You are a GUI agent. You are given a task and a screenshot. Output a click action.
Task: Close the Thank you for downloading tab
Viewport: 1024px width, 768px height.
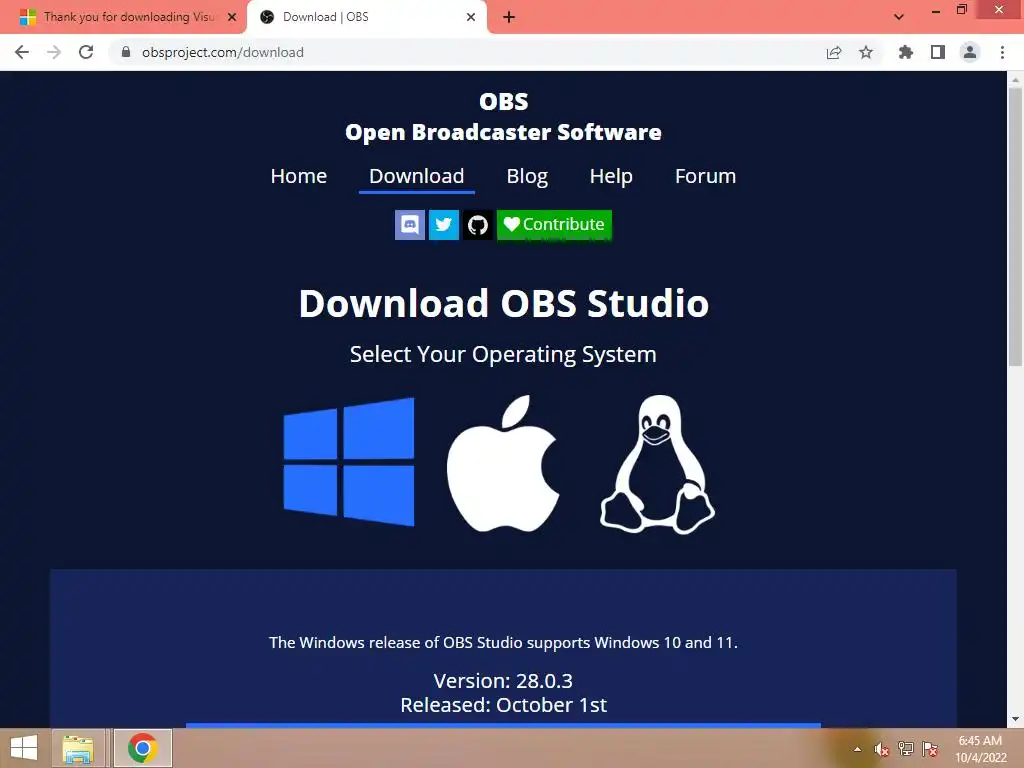click(232, 17)
